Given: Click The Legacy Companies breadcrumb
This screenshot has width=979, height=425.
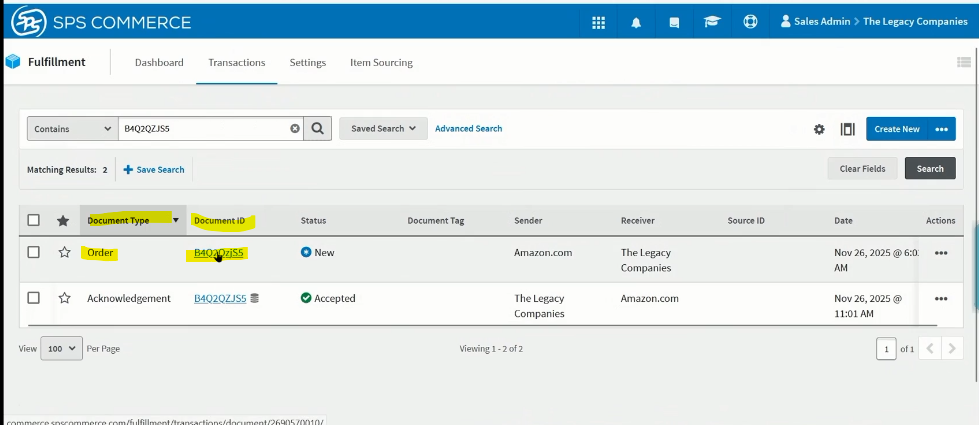Looking at the screenshot, I should pos(915,22).
